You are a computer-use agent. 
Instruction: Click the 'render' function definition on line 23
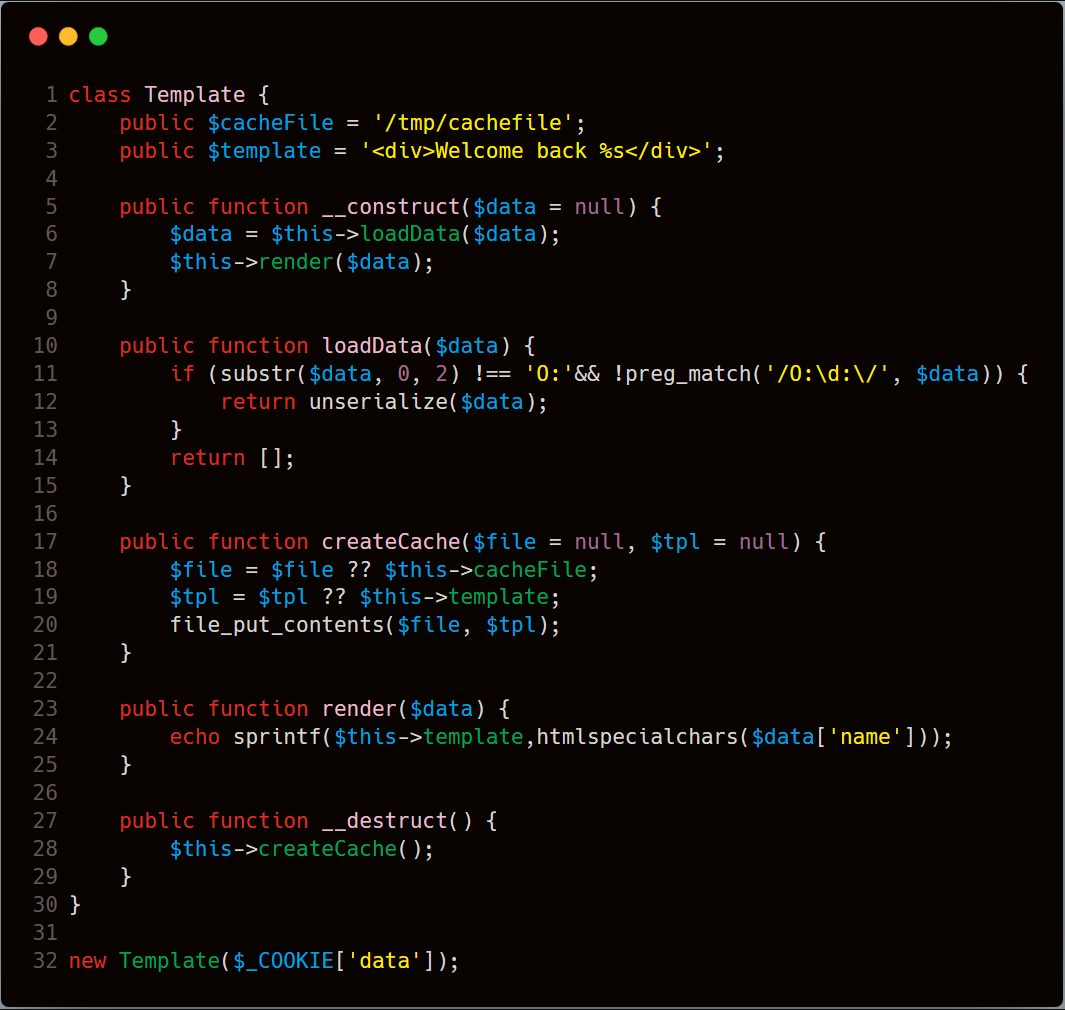point(359,708)
